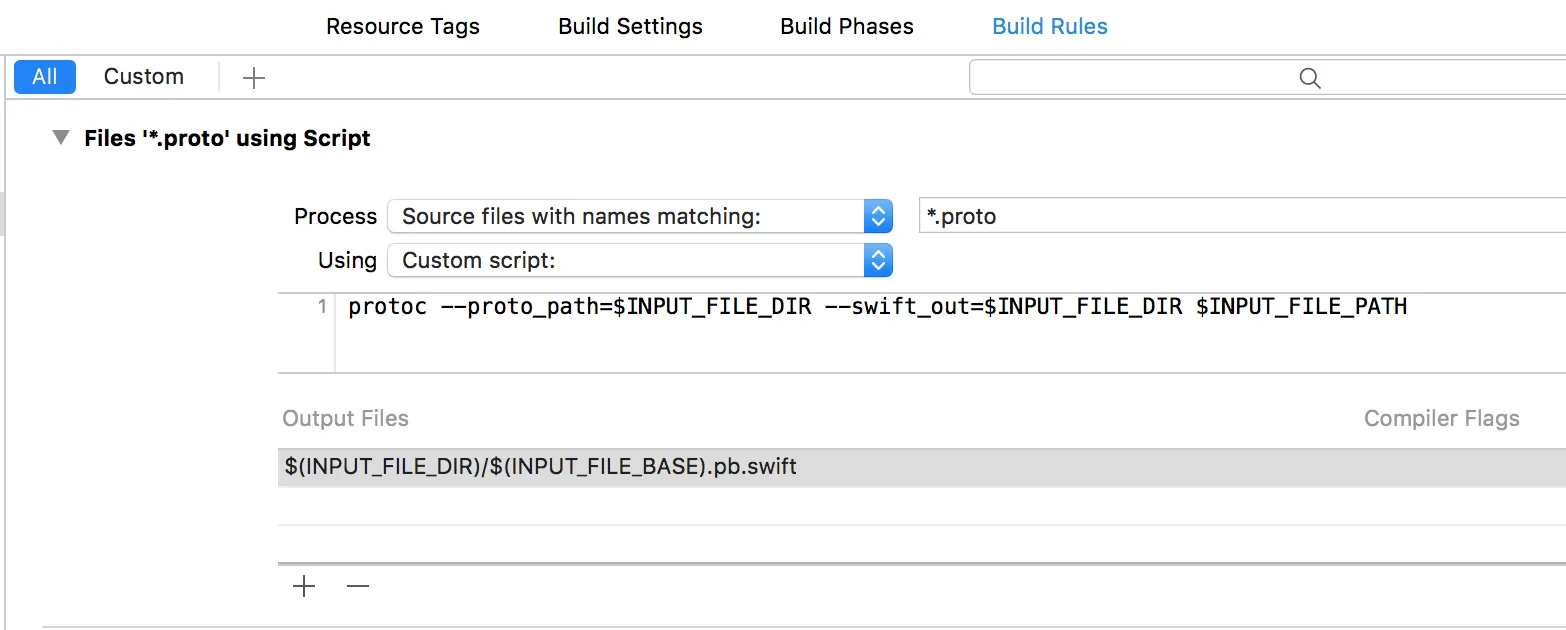Remove selected output file with minus button
Viewport: 1566px width, 630px height.
pos(357,587)
